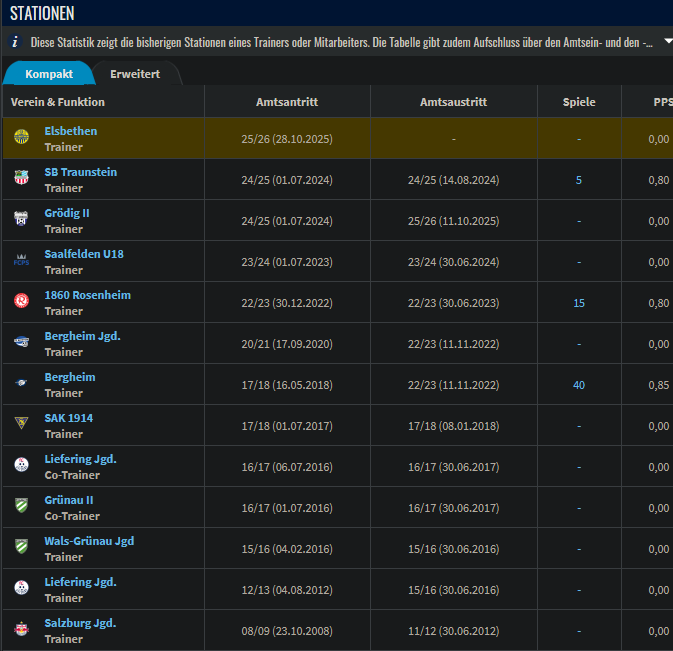Click the Grödig II club crest
The width and height of the screenshot is (673, 651).
[x=22, y=220]
